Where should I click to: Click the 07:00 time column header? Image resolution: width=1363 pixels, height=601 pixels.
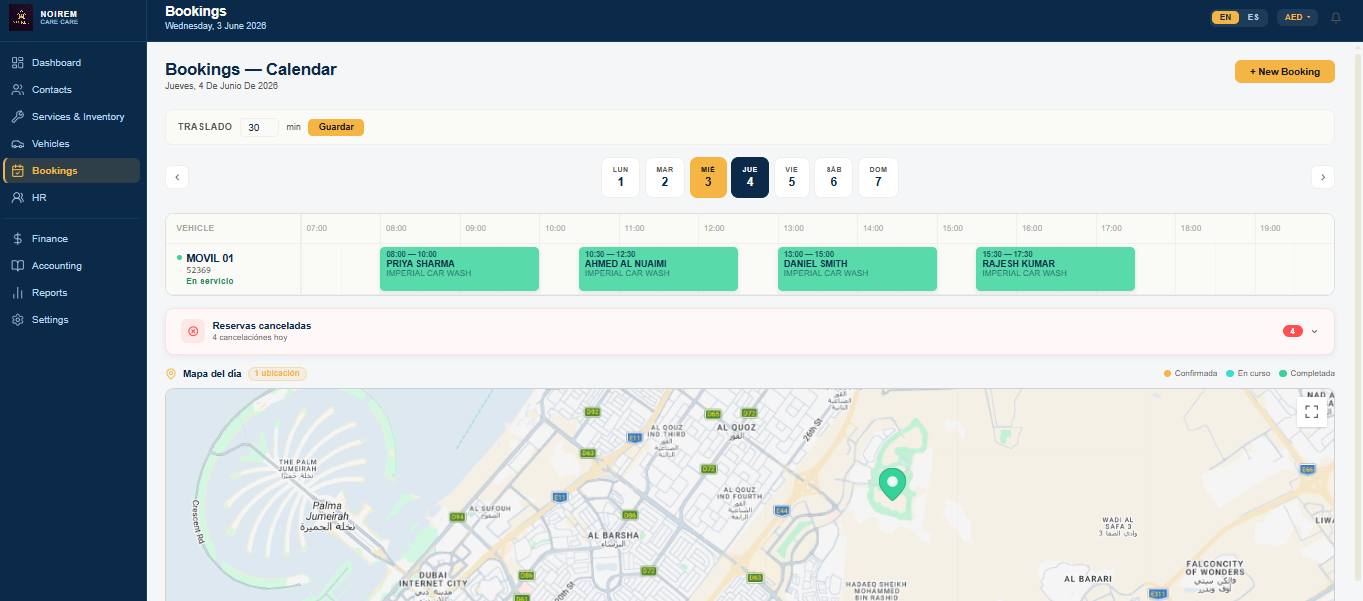pos(317,229)
